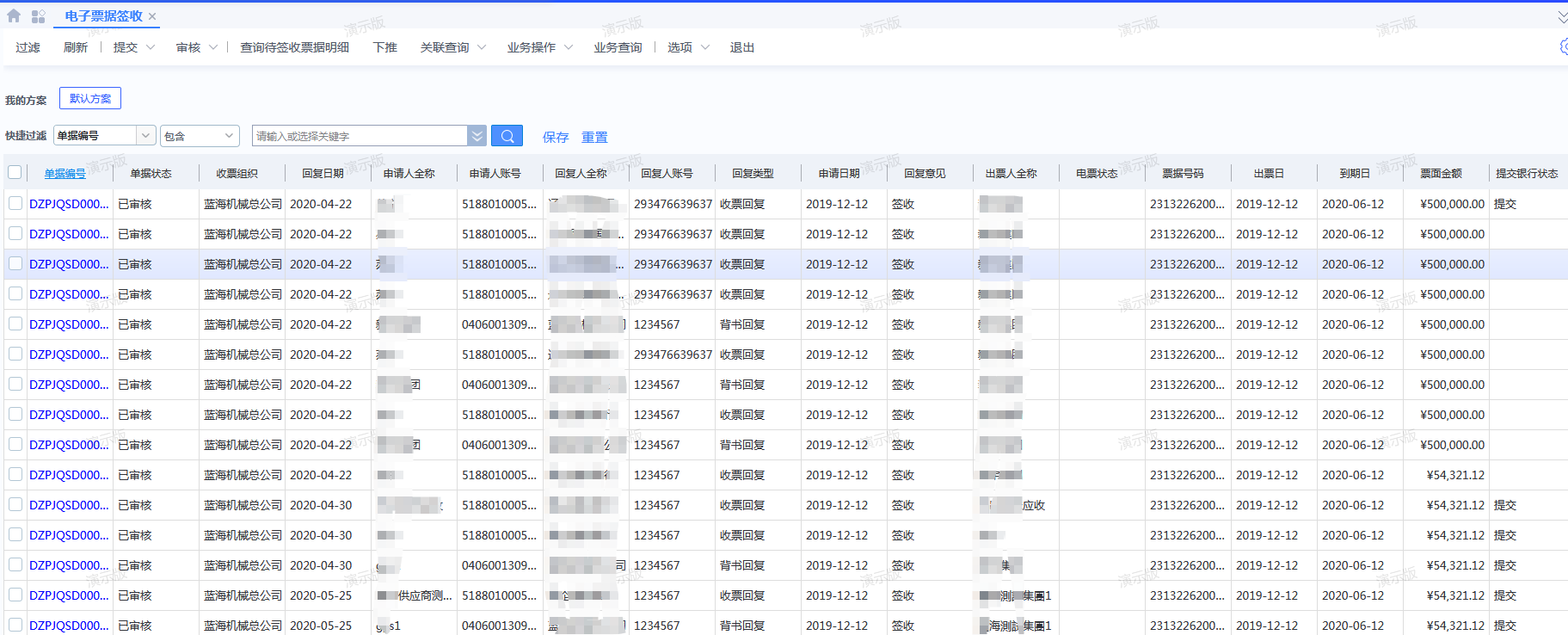
Task: Click the 回复意见 column header
Action: (x=925, y=173)
